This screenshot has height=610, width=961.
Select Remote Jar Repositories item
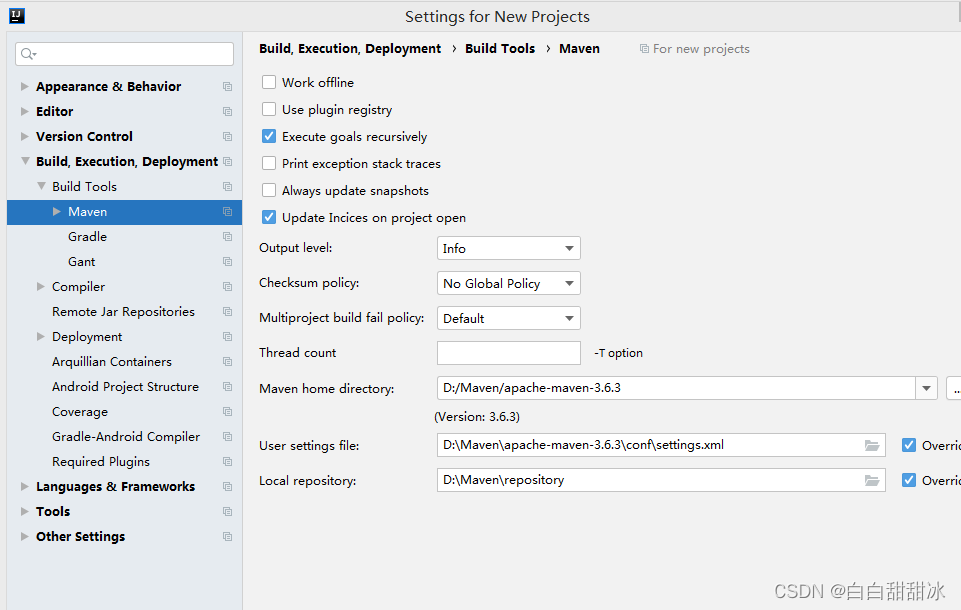pyautogui.click(x=123, y=311)
